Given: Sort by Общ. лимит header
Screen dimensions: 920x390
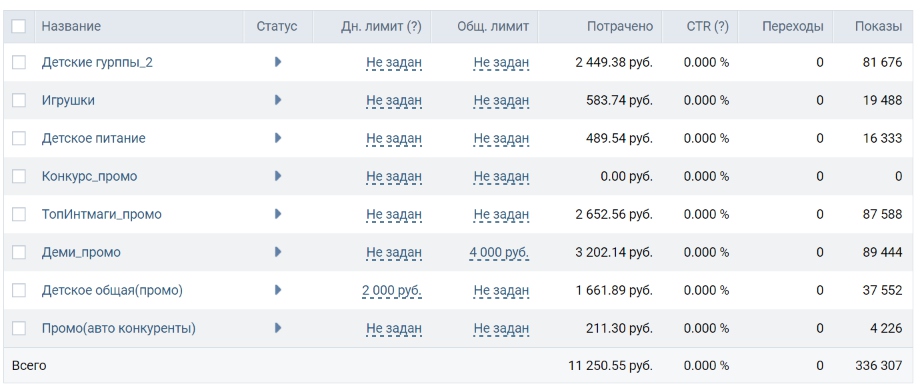Looking at the screenshot, I should [x=493, y=26].
